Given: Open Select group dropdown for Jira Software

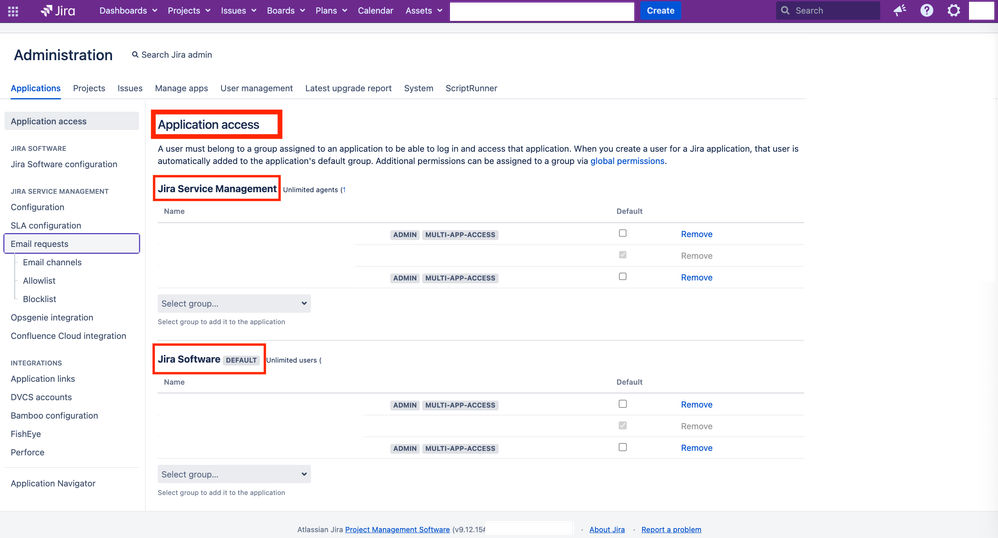Looking at the screenshot, I should 234,474.
